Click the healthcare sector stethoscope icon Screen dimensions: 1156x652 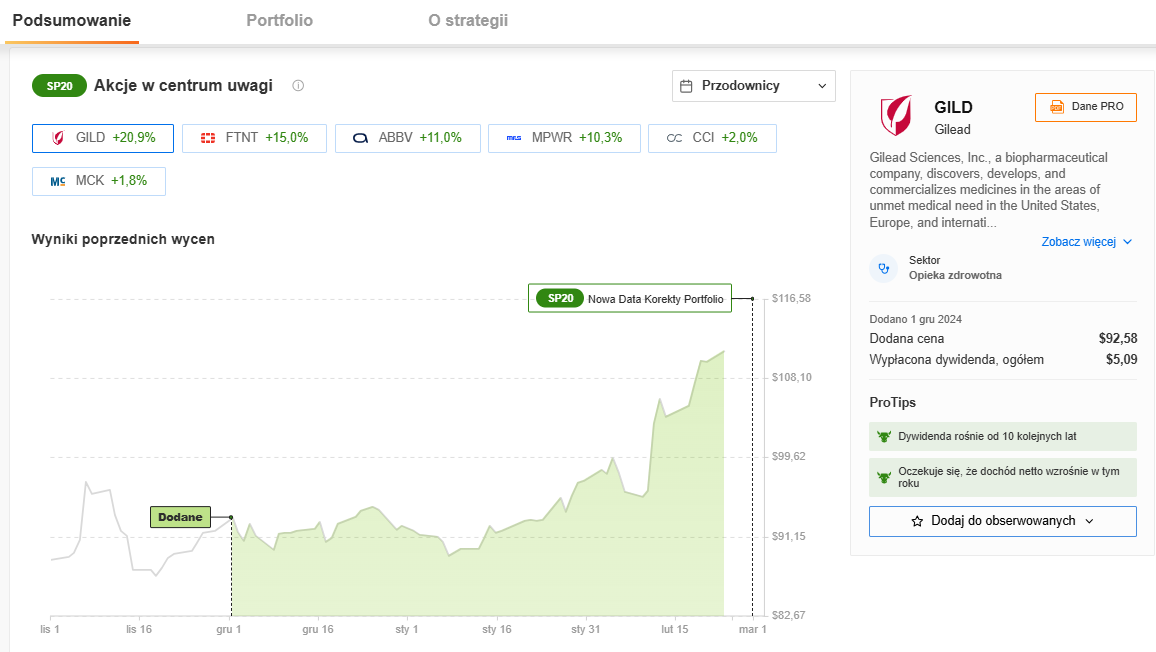[x=884, y=268]
